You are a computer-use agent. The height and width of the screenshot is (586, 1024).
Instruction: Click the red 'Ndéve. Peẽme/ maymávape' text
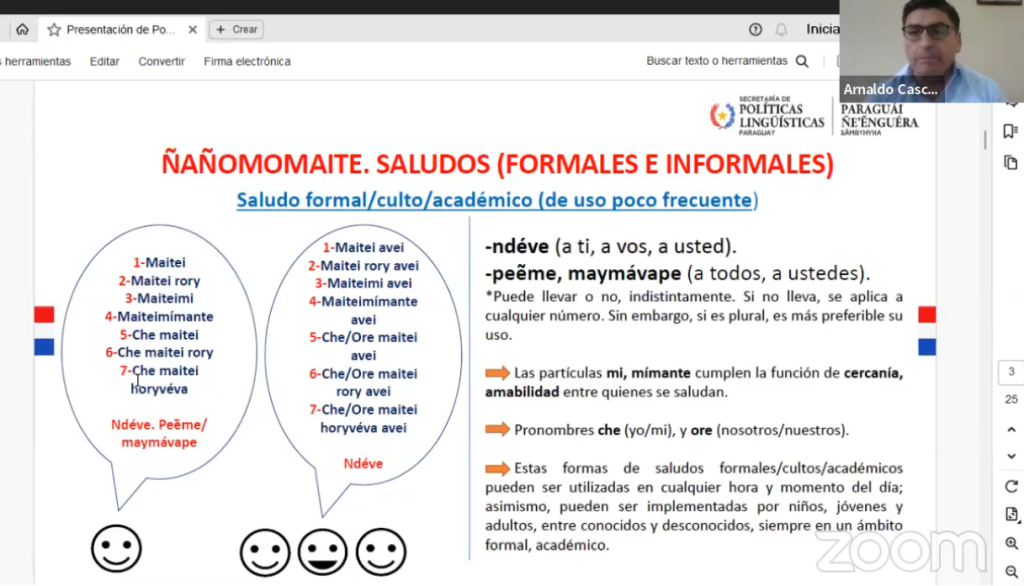pyautogui.click(x=159, y=433)
